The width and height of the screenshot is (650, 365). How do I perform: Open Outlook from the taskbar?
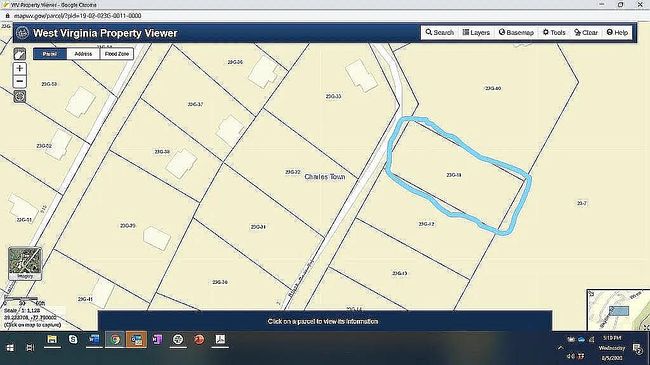tap(136, 340)
